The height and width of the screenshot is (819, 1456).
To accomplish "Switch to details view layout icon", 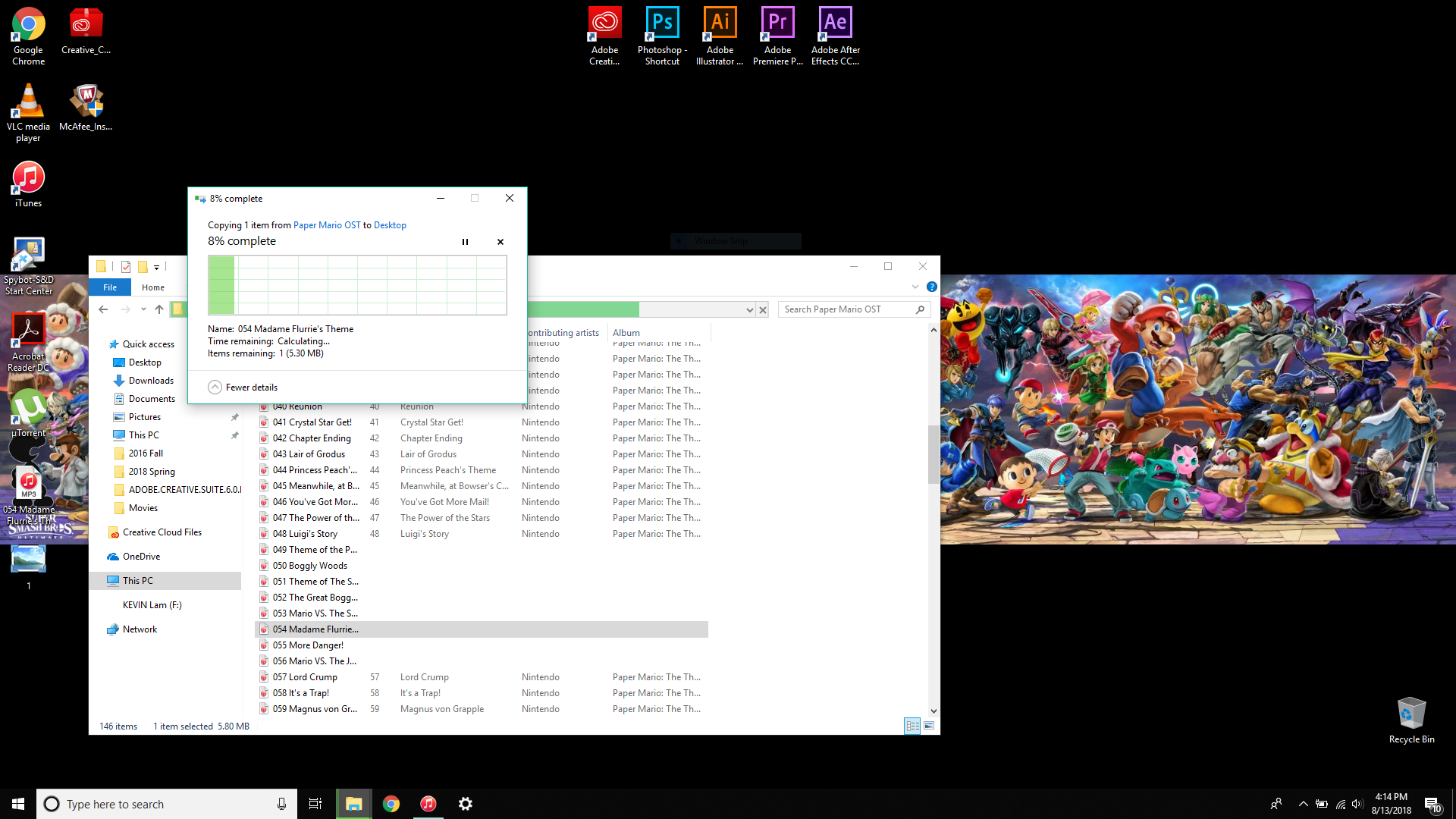I will [x=912, y=726].
